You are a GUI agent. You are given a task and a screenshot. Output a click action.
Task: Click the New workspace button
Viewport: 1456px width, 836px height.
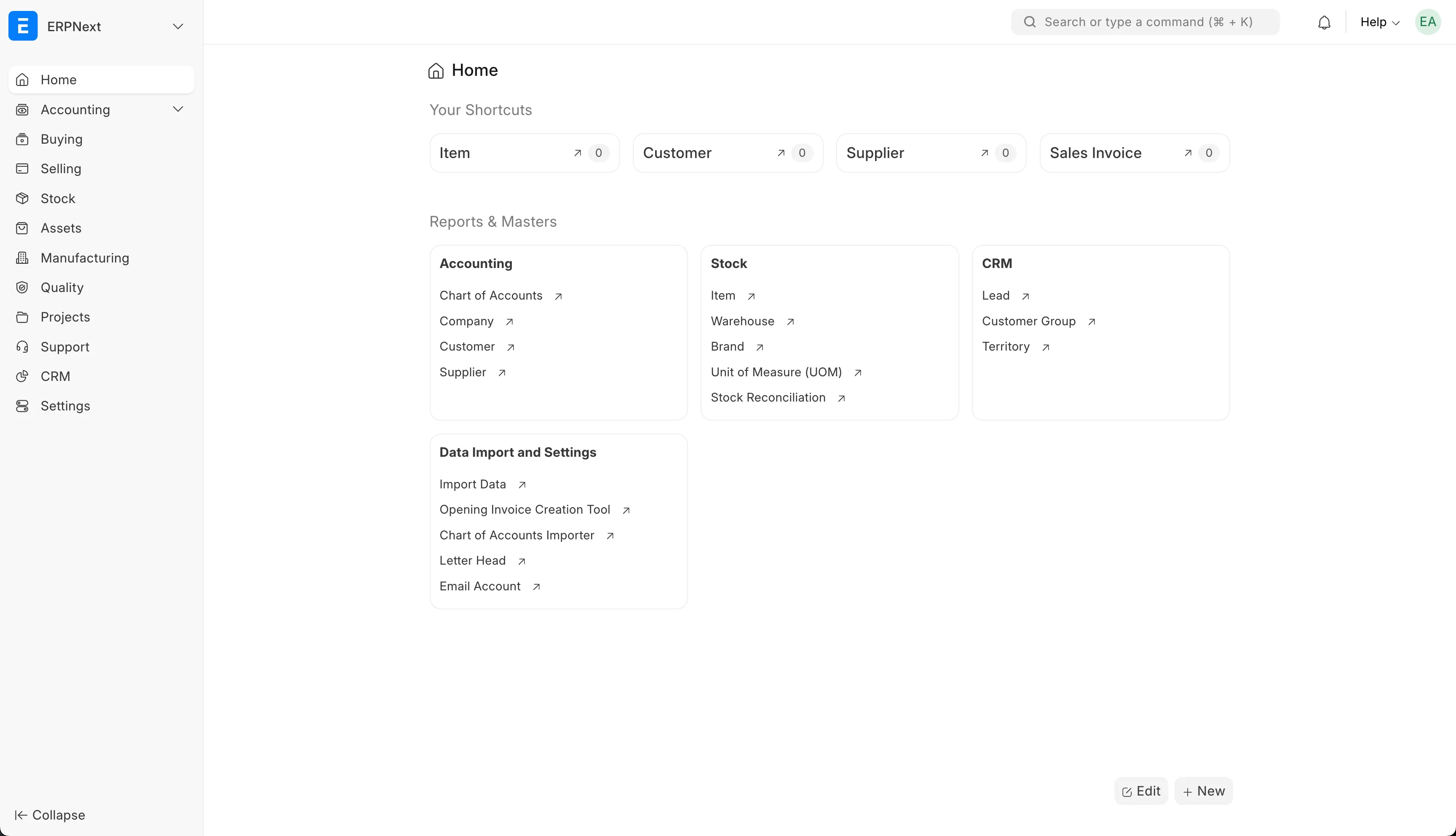(x=1204, y=791)
